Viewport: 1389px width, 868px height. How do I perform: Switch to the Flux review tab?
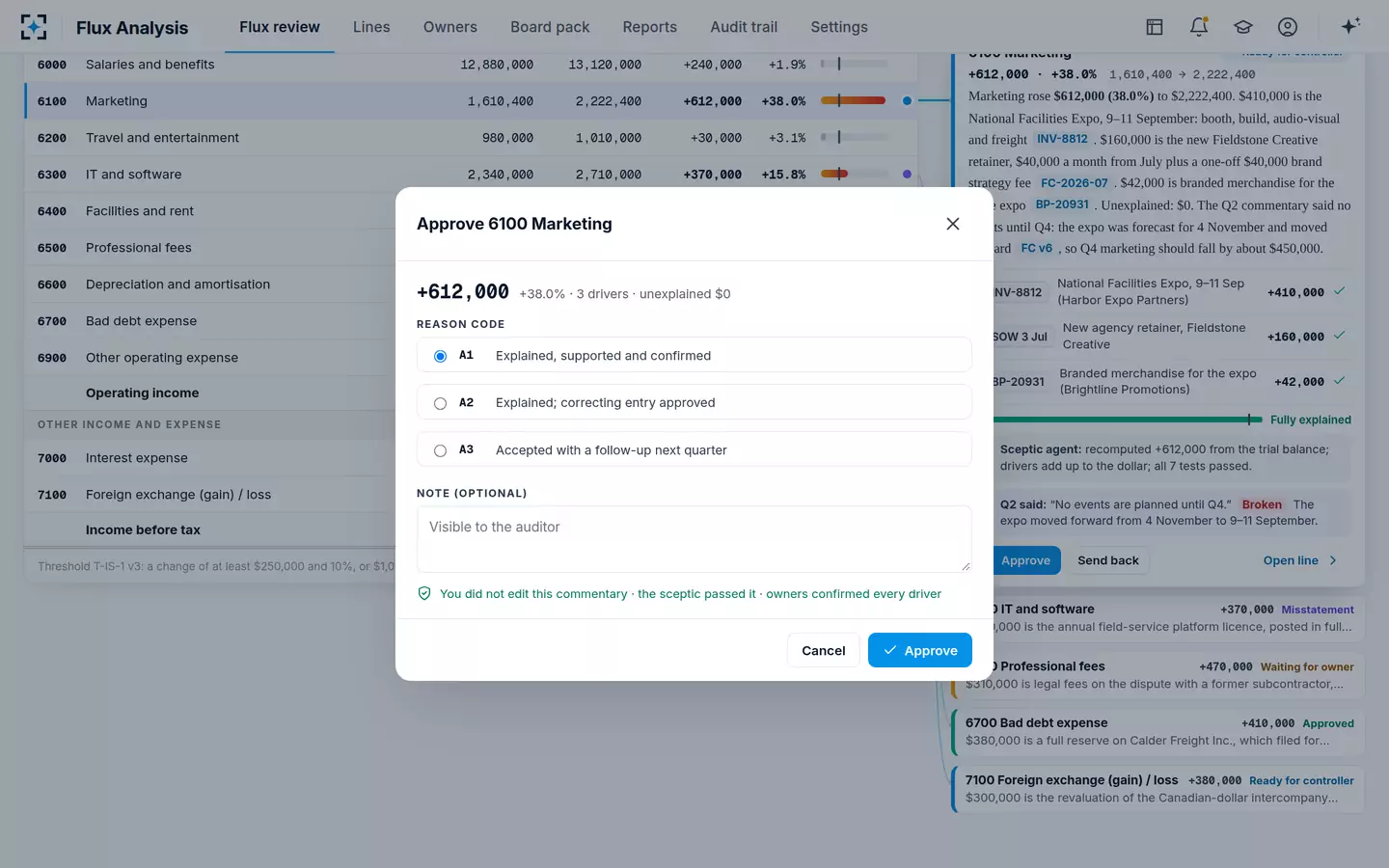(x=280, y=27)
